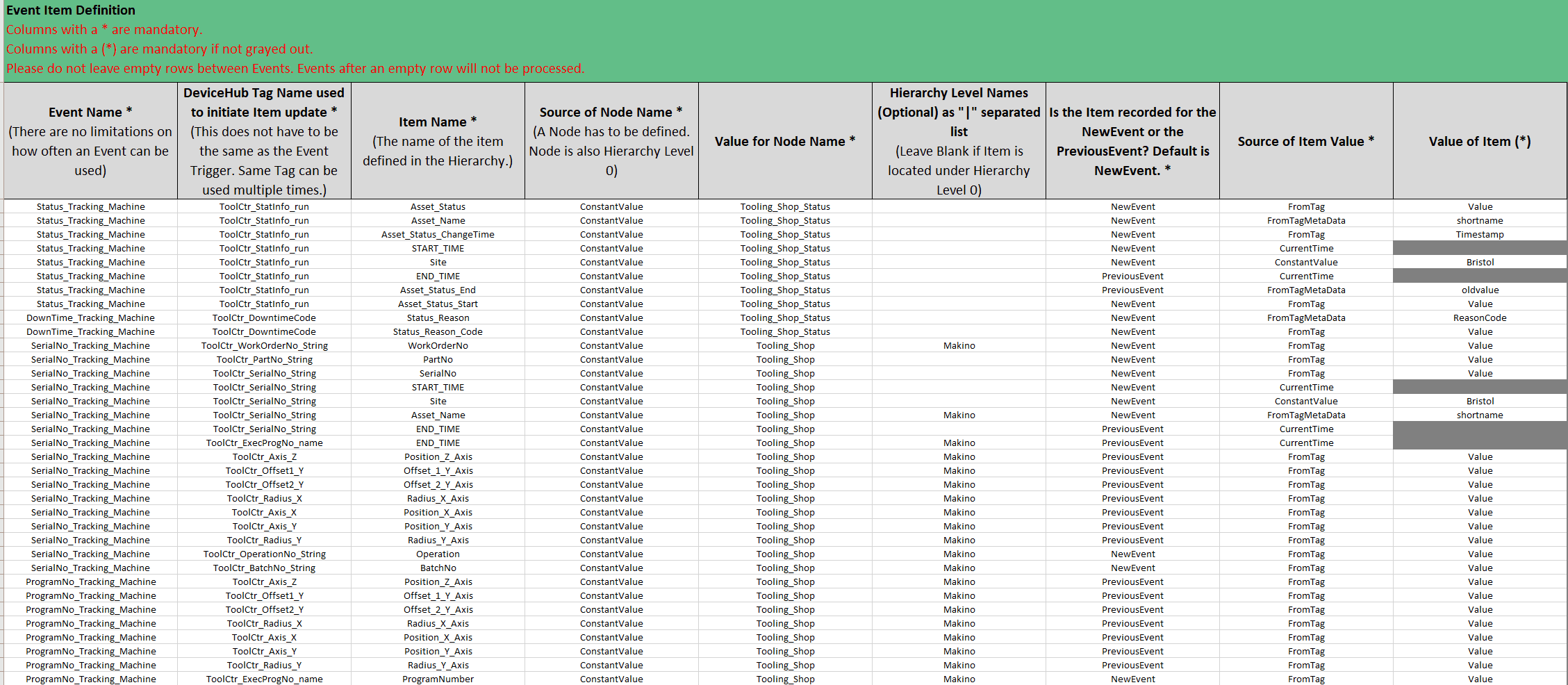Select the "DeviceHub Tag Name" header cell
This screenshot has width=1568, height=685.
pos(264,141)
